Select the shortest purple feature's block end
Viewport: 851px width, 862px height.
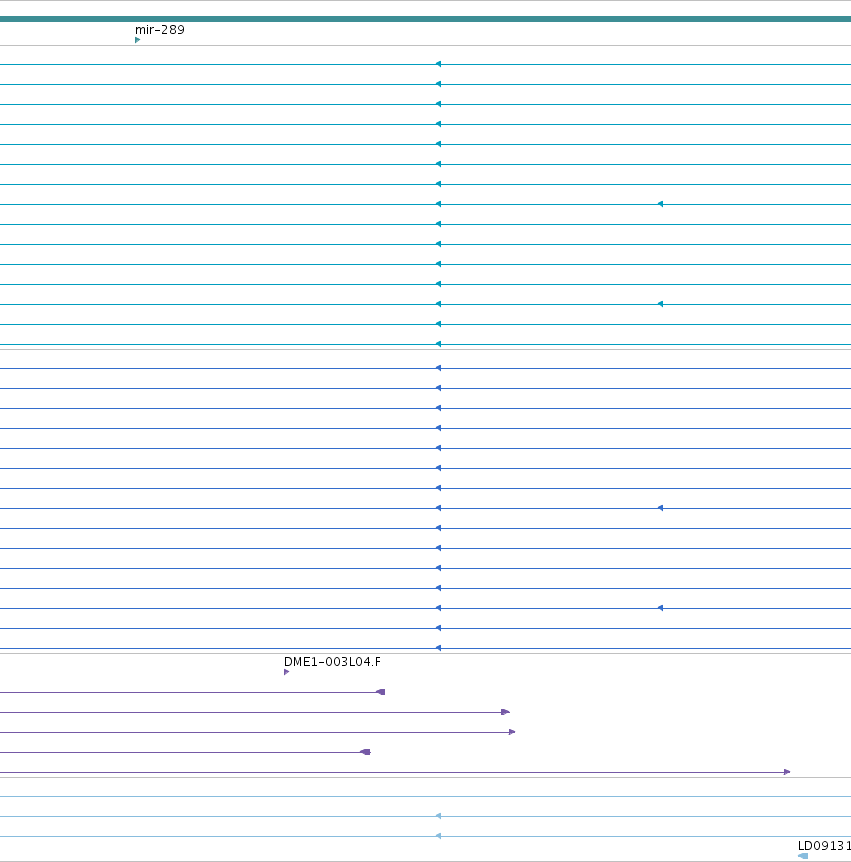click(366, 752)
